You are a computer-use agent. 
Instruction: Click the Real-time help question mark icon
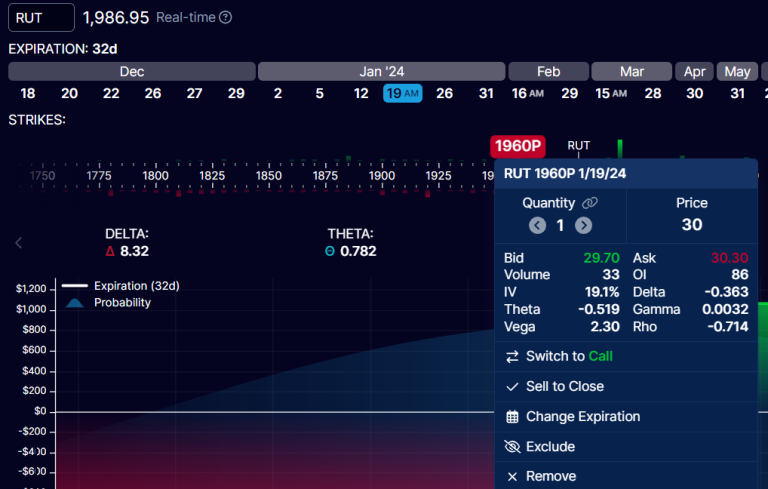[x=225, y=17]
